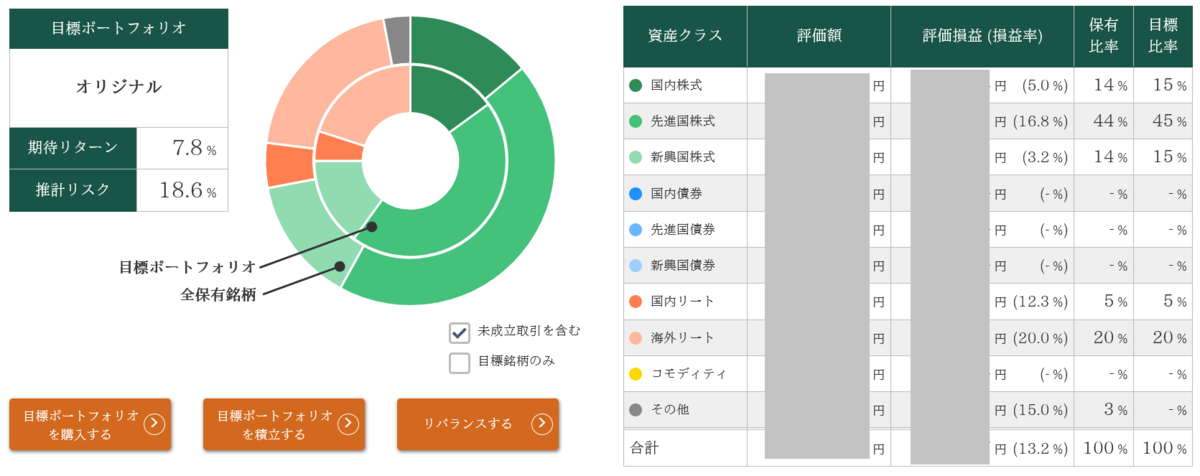Click the 目標ポートフォリオを購入する button

(x=90, y=424)
